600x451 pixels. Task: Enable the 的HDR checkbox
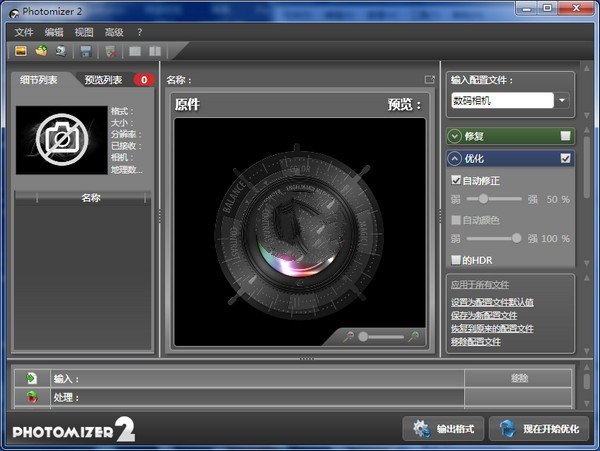(x=456, y=260)
